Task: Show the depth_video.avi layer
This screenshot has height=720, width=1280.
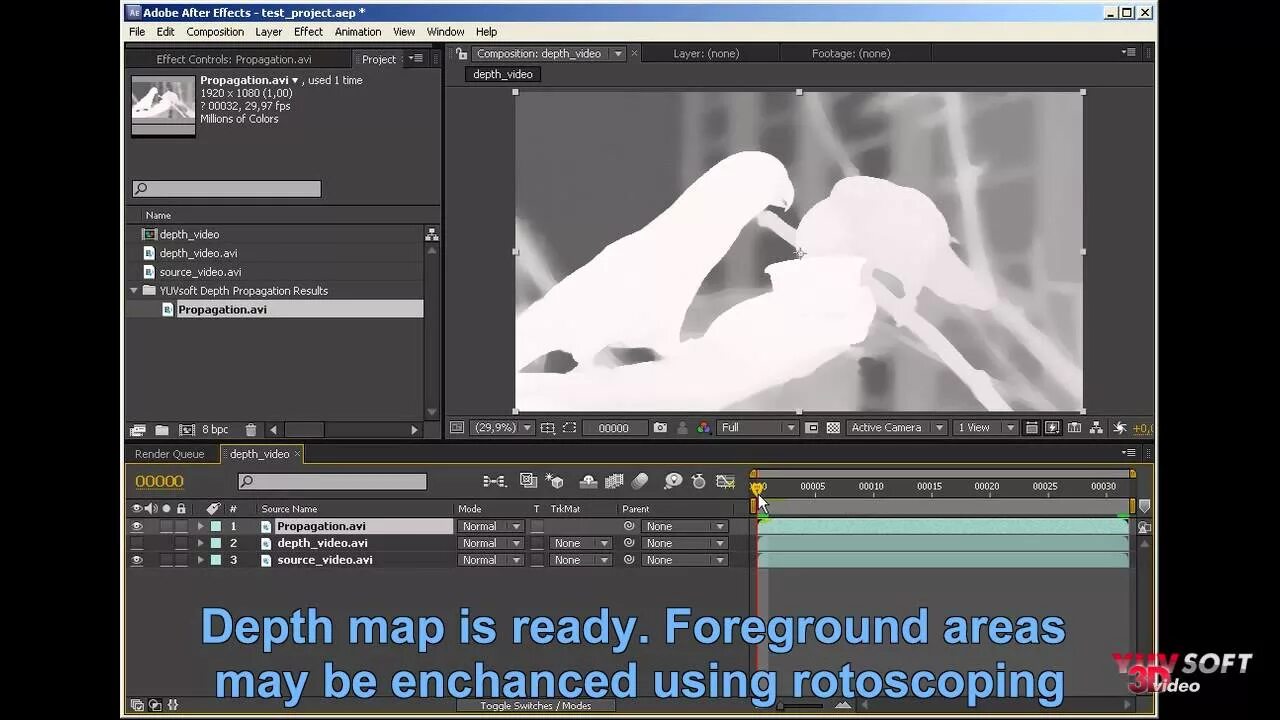Action: click(137, 543)
